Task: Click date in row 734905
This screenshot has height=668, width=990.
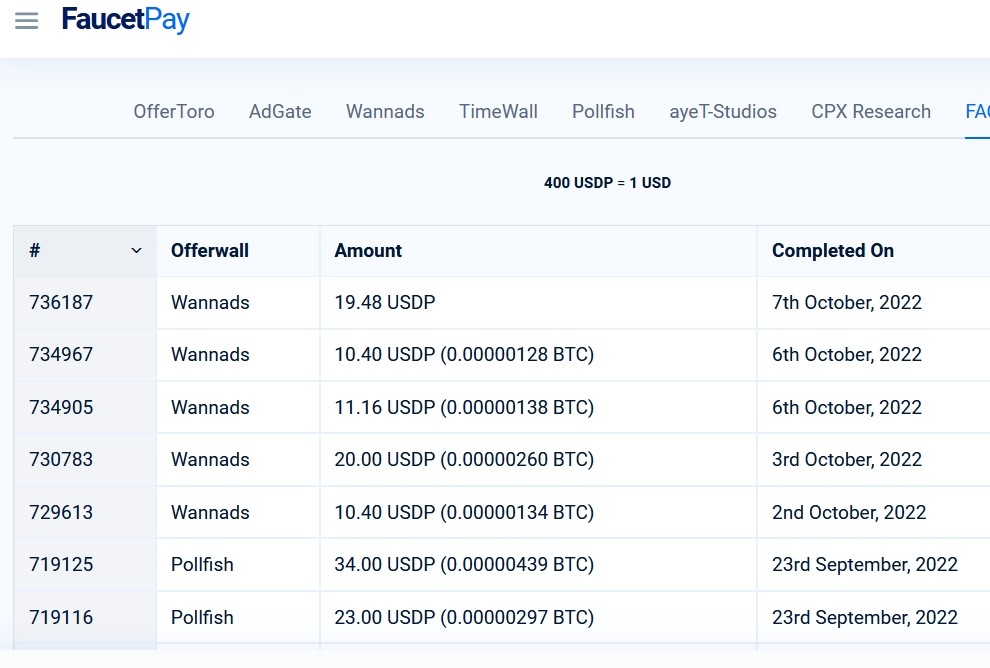Action: [847, 407]
